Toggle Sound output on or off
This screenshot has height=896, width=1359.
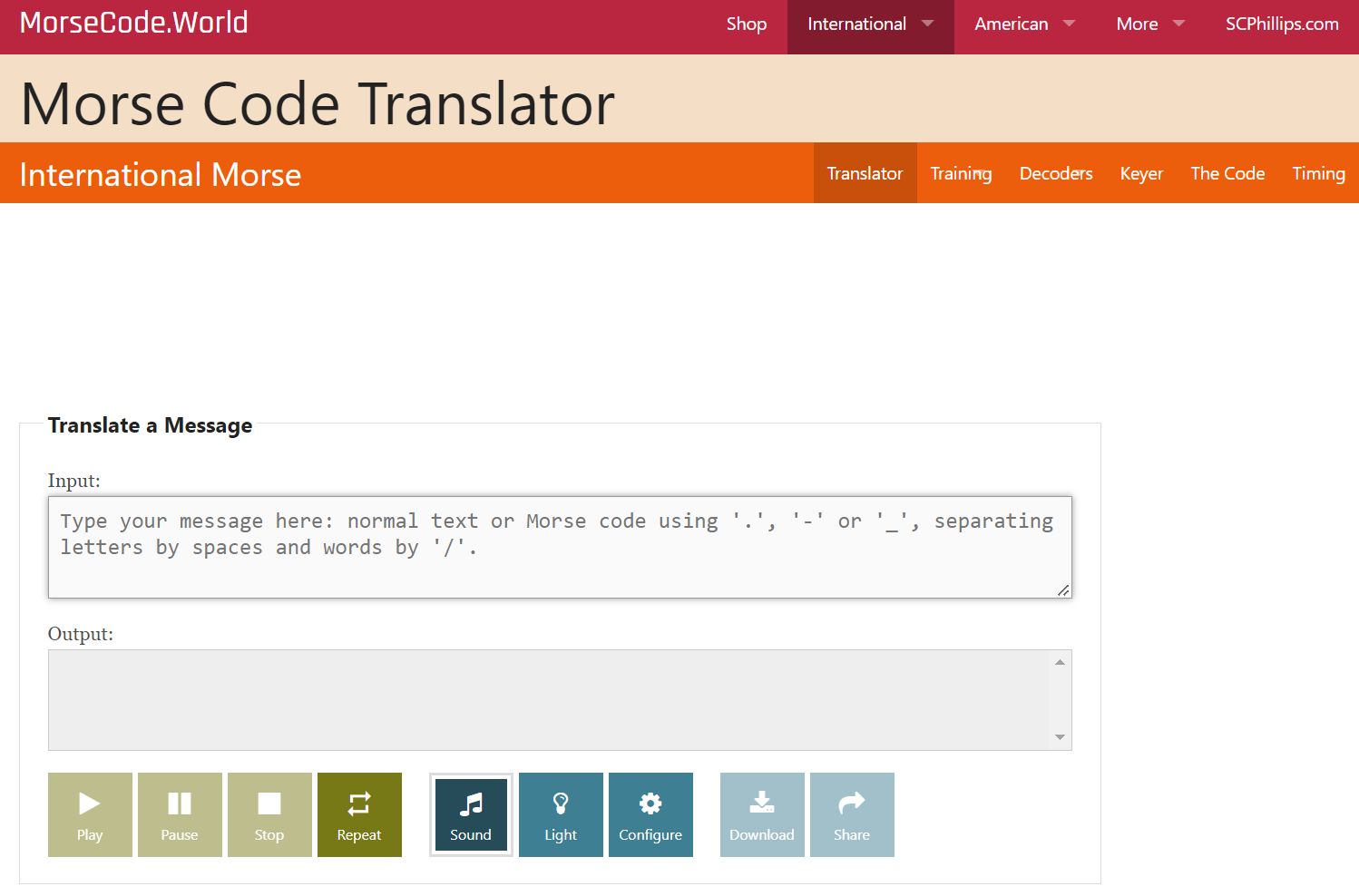coord(470,814)
